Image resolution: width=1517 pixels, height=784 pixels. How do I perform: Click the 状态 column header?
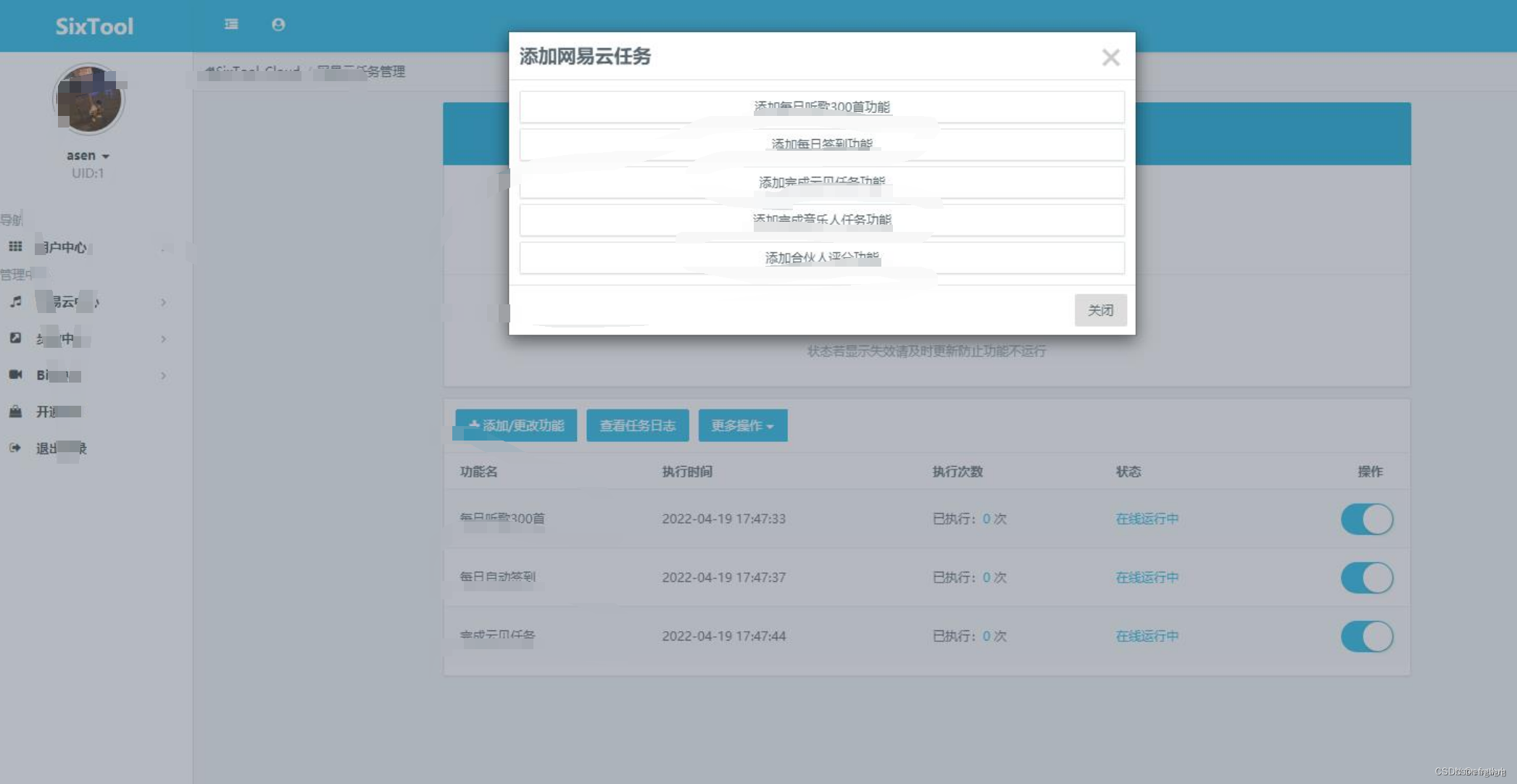tap(1129, 472)
